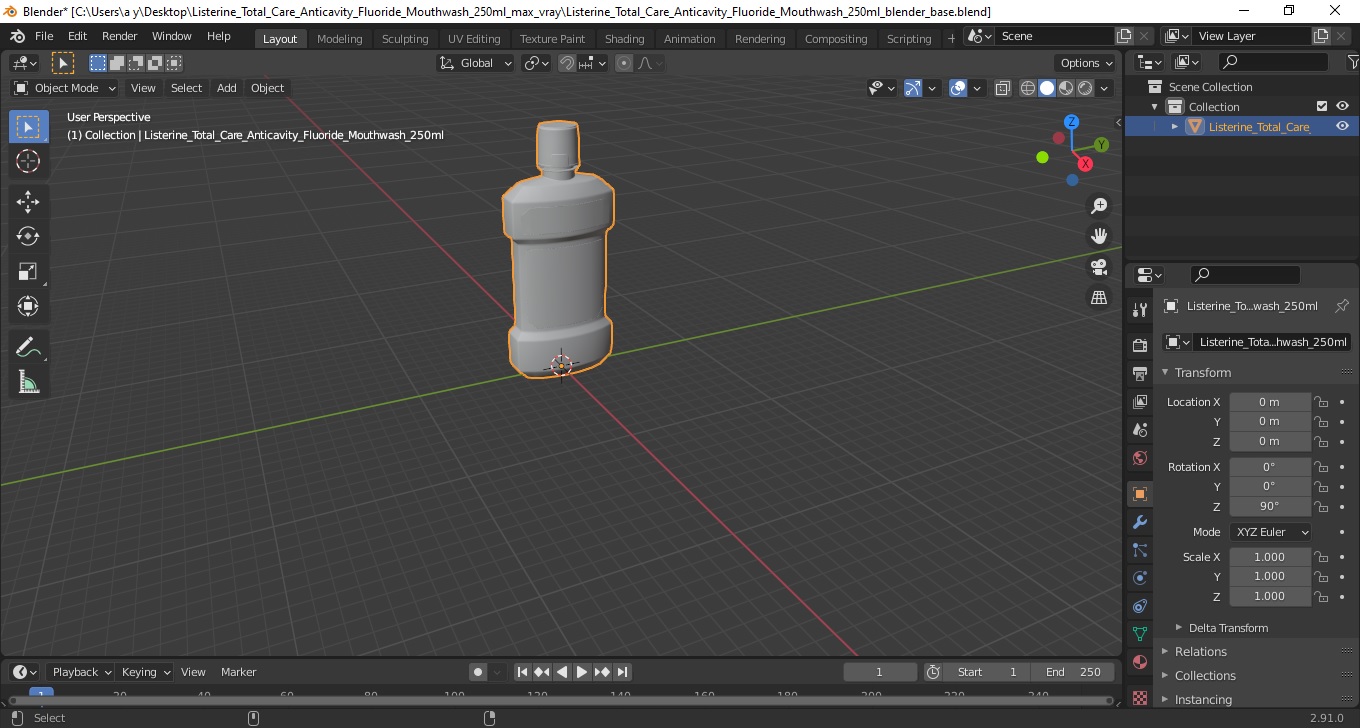Choose the Move tool
1360x728 pixels.
tap(28, 202)
